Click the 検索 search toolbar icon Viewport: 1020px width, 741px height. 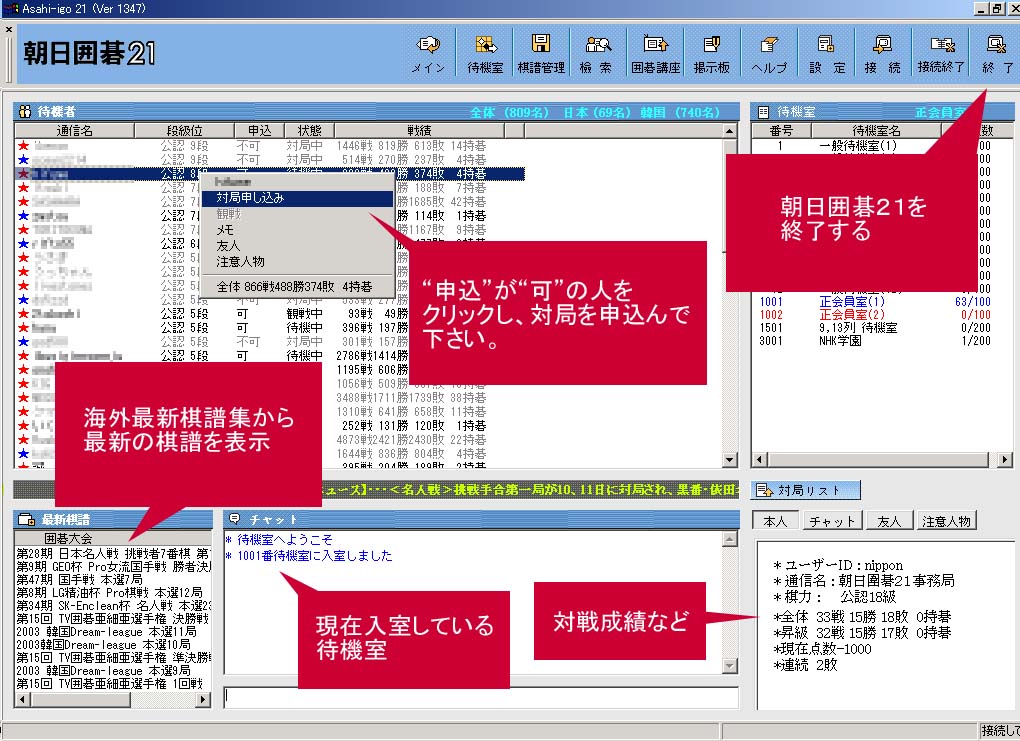click(x=596, y=53)
